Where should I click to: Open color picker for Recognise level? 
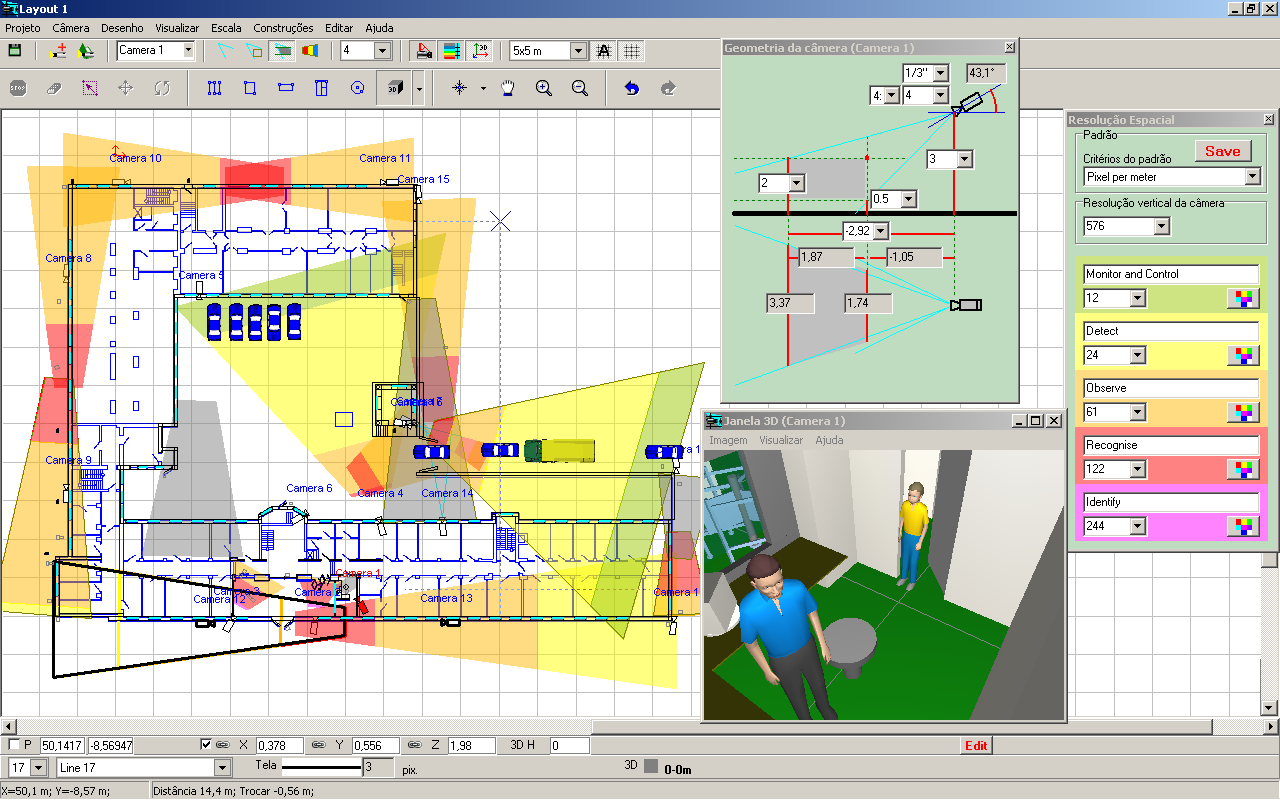(x=1242, y=469)
